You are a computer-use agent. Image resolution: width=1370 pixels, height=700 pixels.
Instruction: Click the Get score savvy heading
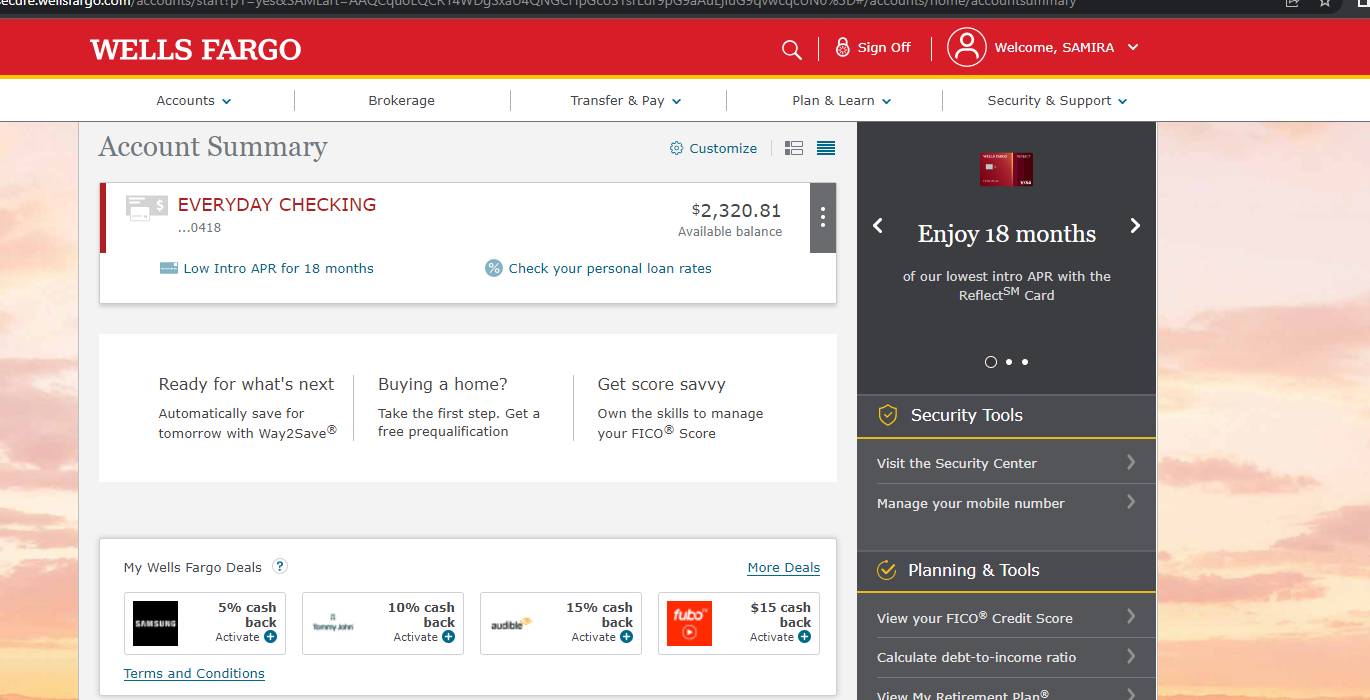[662, 384]
